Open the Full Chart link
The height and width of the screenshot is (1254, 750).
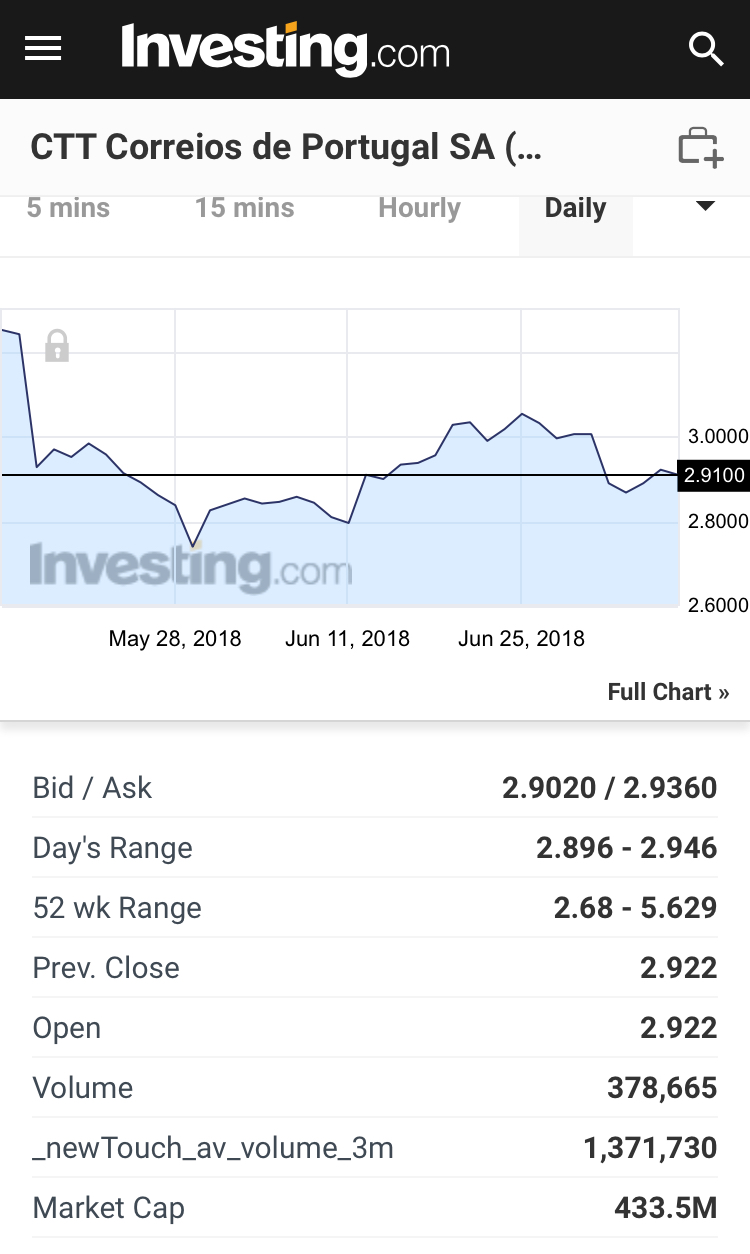[x=668, y=692]
